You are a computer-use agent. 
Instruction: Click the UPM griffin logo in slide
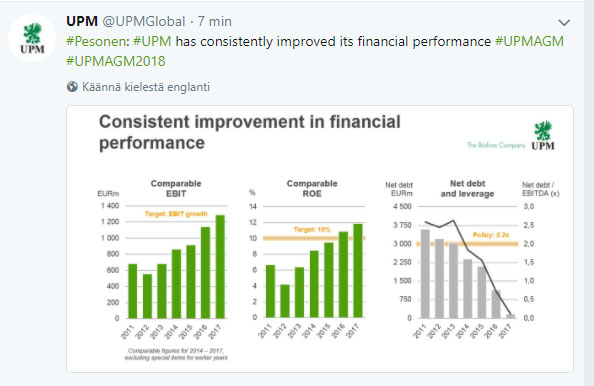(x=543, y=136)
